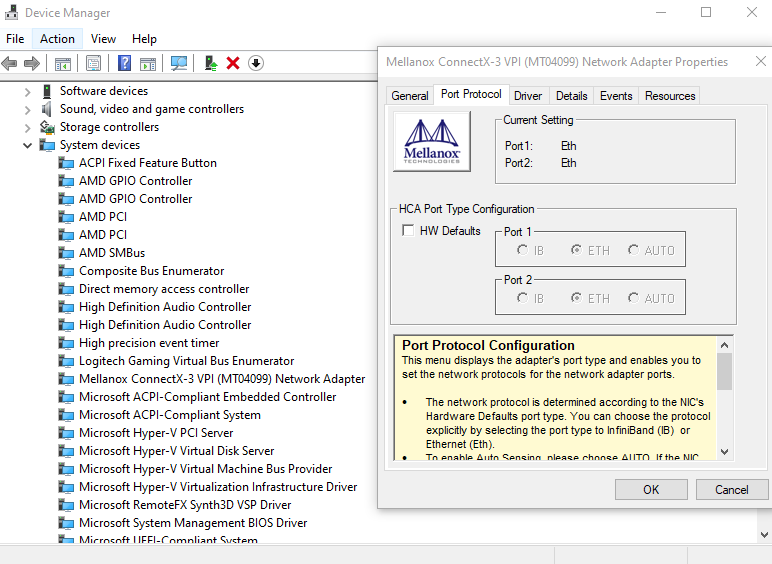Screen dimensions: 772x564
Task: Collapse the System devices node
Action: 28,146
